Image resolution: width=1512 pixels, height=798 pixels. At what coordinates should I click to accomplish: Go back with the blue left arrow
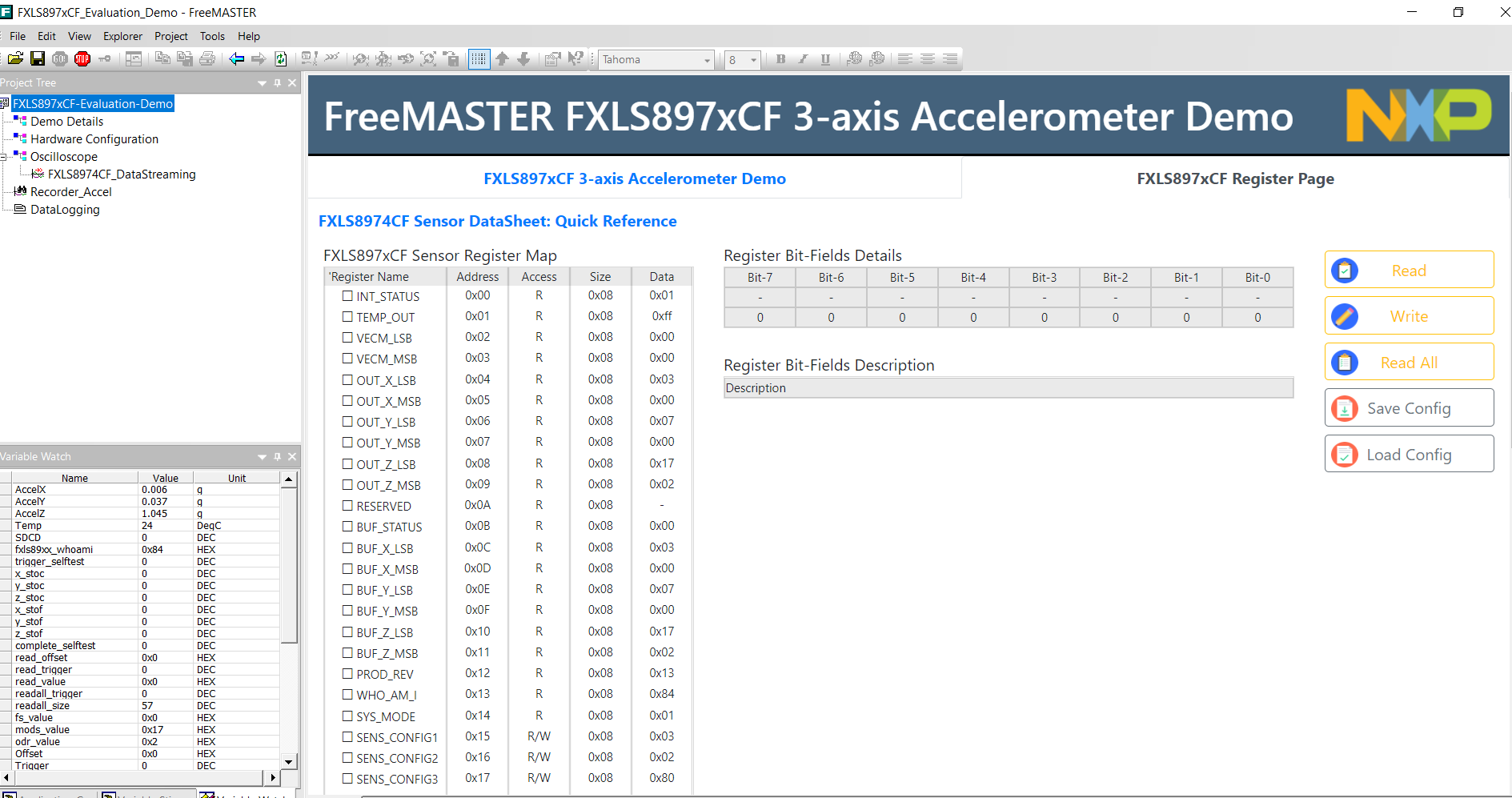coord(236,58)
